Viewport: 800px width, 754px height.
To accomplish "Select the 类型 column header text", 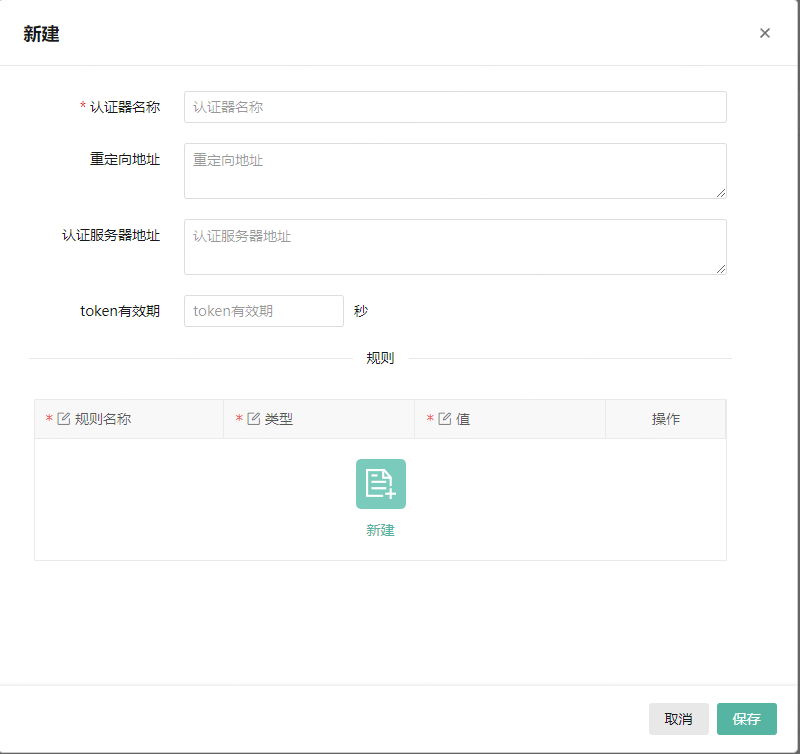I will (279, 419).
